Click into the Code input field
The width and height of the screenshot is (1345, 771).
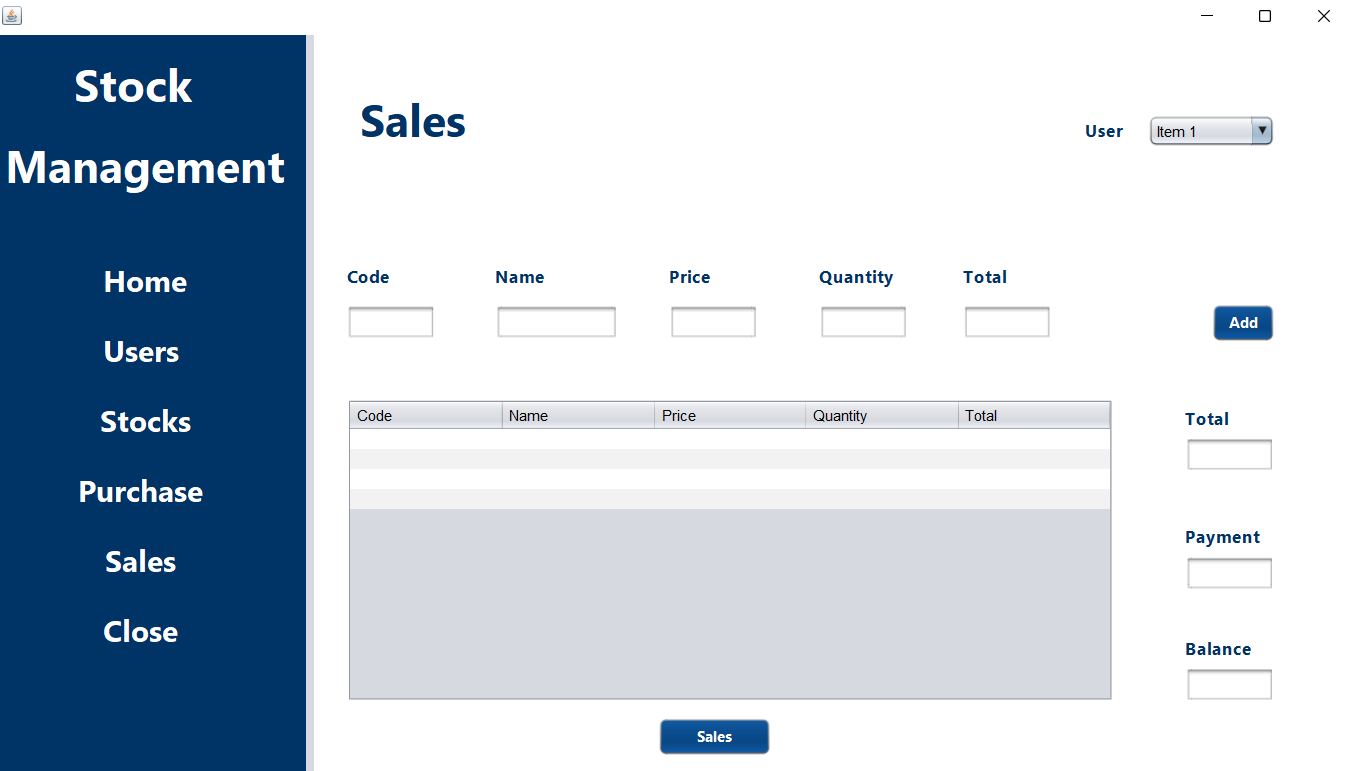(390, 321)
